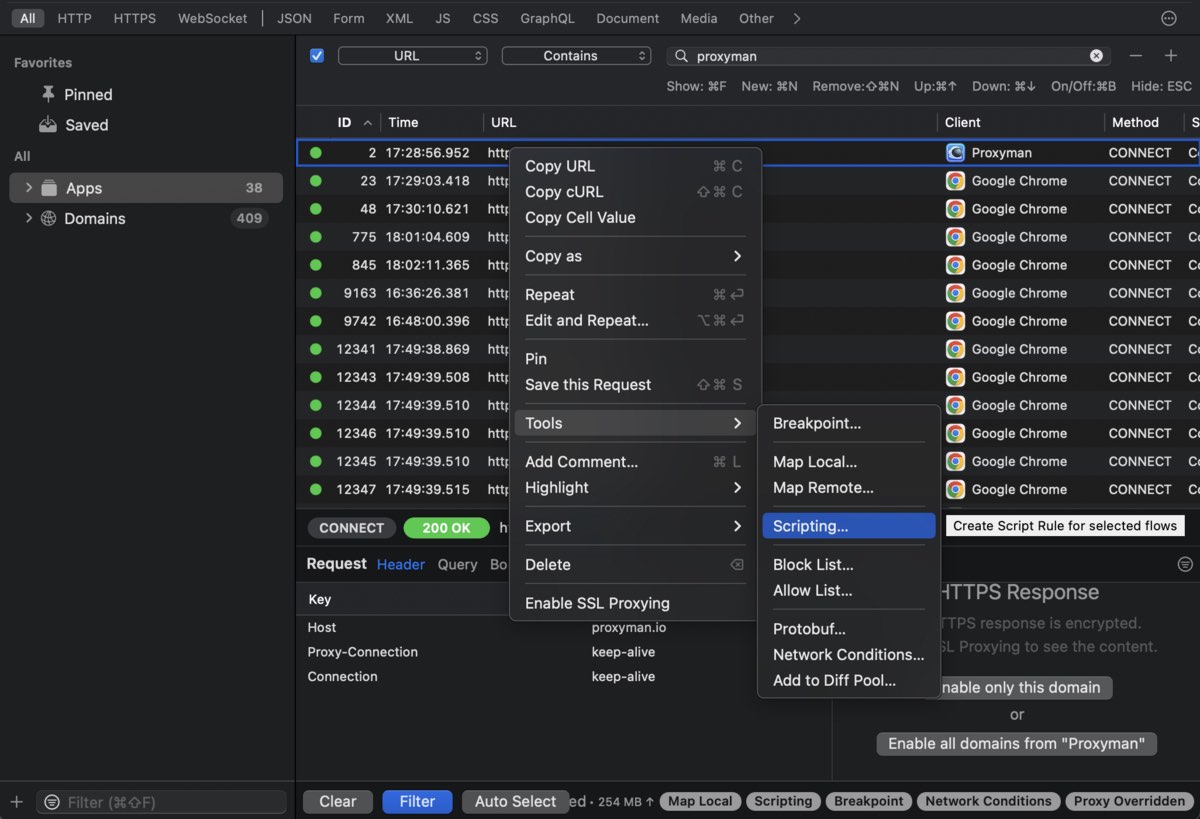Open the URL filter field dropdown

(x=412, y=56)
